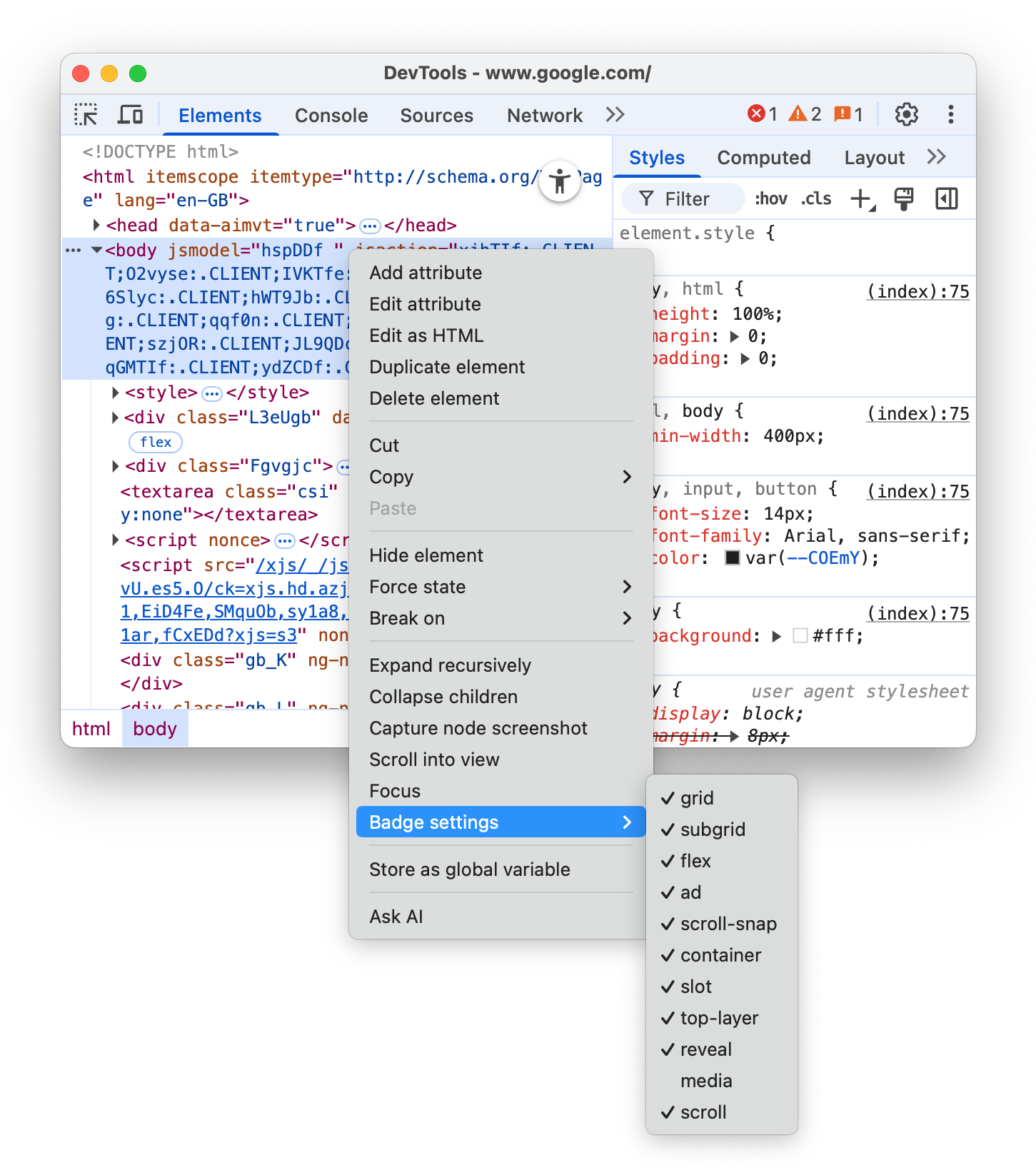Enable the media badge option
Screen dimensions: 1036x1175
point(705,1081)
